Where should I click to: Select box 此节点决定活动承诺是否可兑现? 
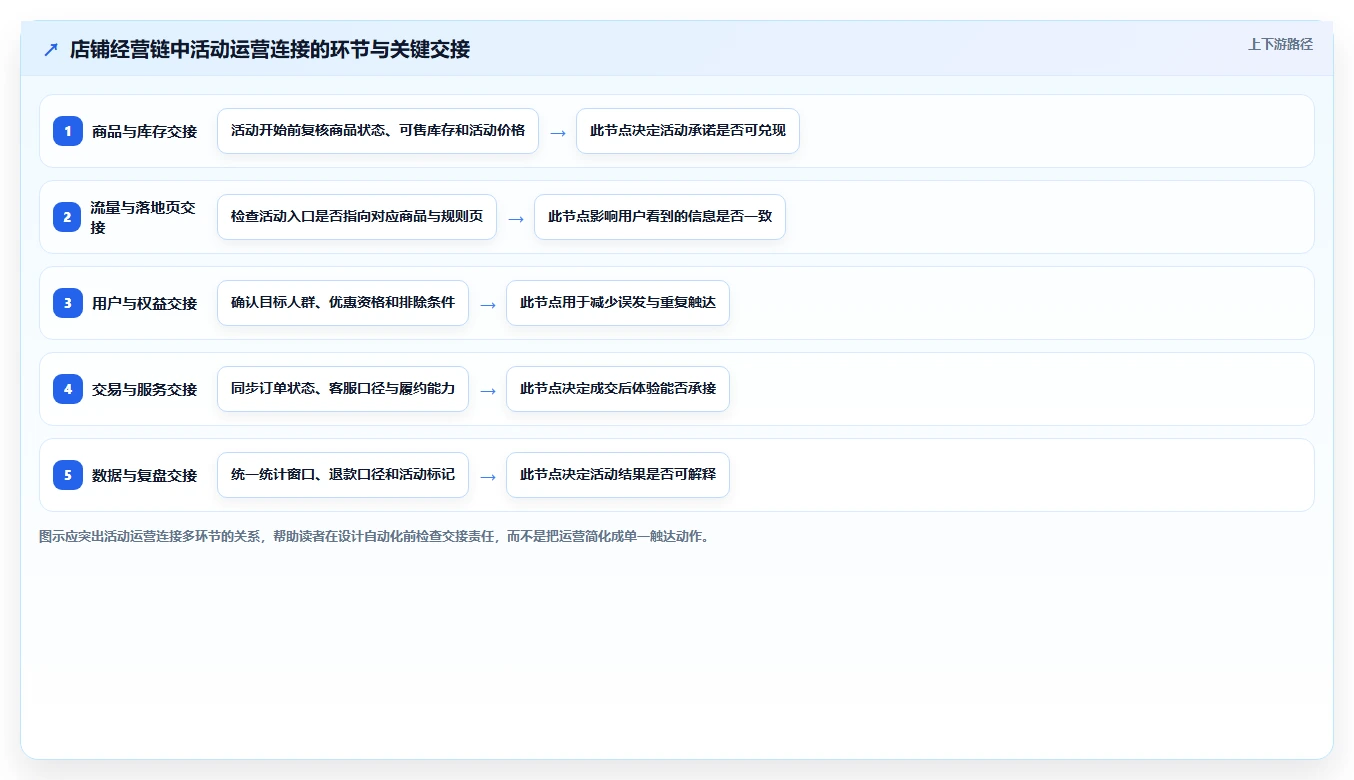pos(688,131)
